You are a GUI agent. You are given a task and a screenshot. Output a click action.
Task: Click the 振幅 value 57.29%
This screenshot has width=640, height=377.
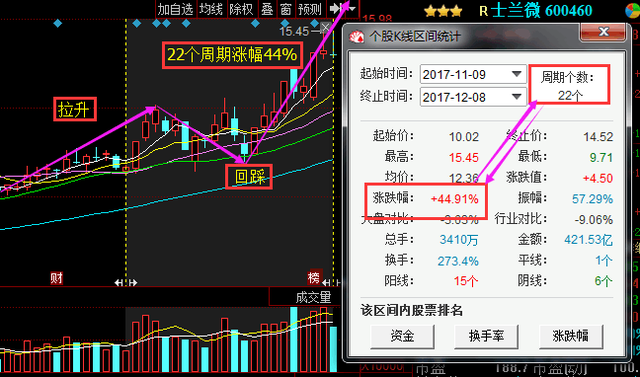tap(592, 199)
